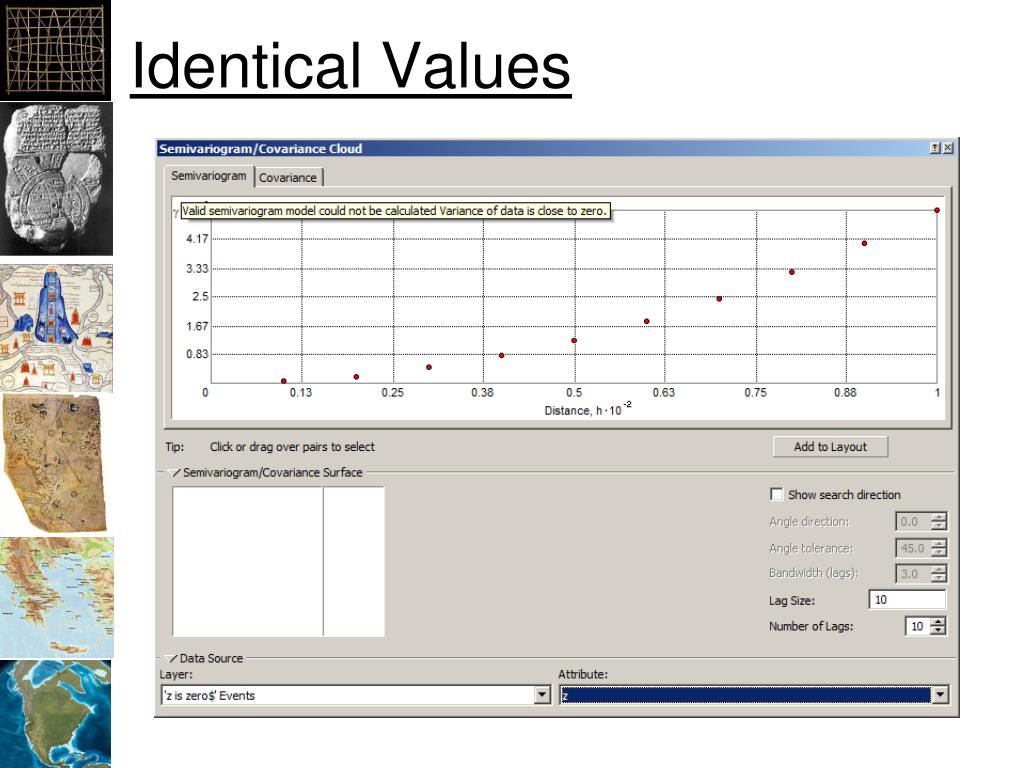Screen dimensions: 1024x768
Task: Click the Number of Lags value field
Action: pyautogui.click(x=918, y=626)
